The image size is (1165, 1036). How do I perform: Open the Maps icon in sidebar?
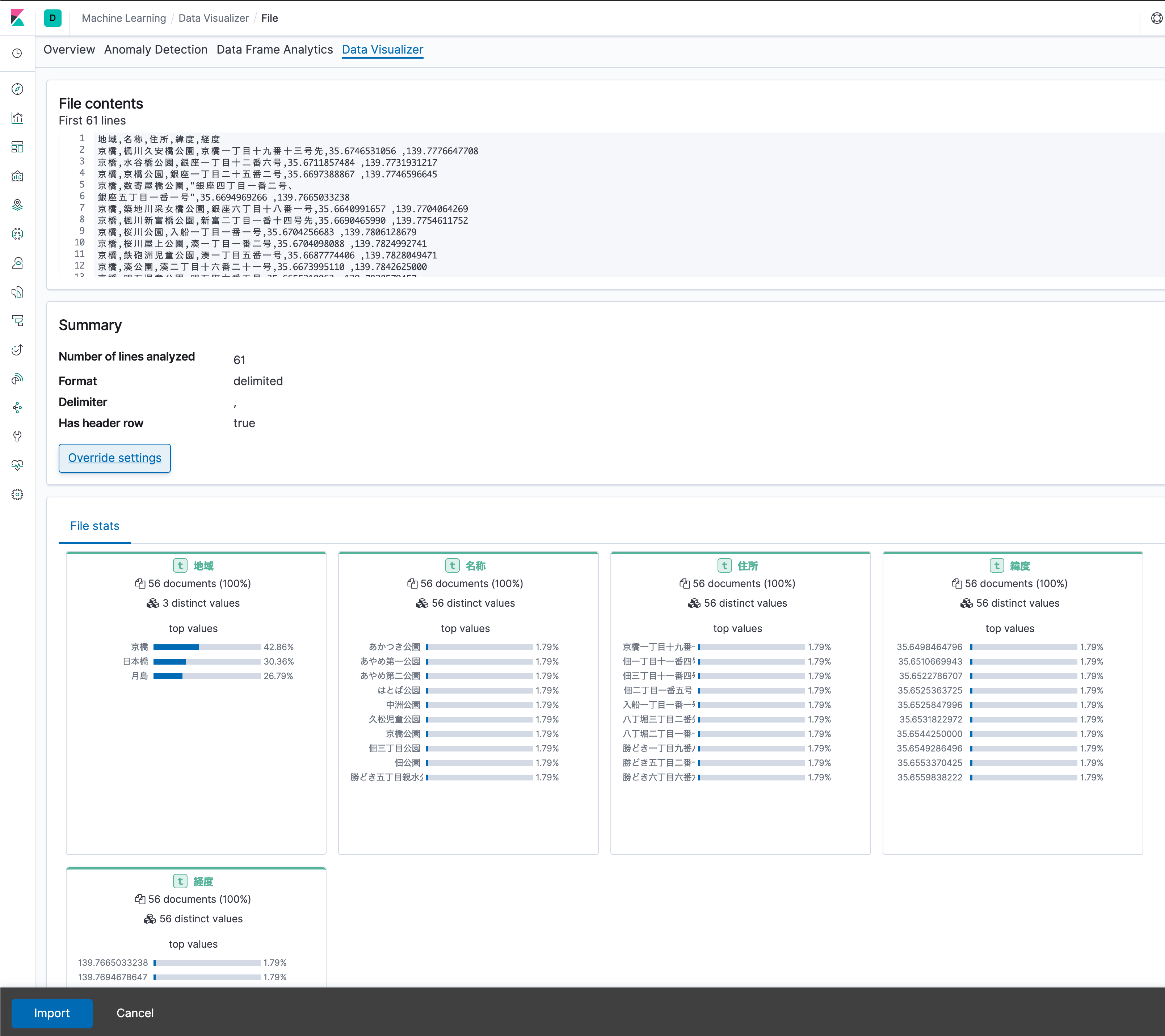click(x=17, y=205)
